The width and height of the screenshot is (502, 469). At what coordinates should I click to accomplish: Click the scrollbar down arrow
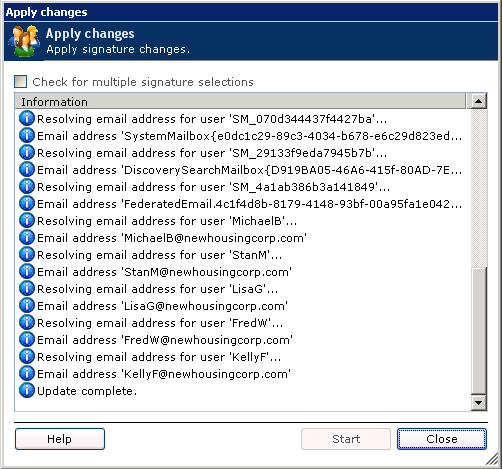[x=479, y=403]
